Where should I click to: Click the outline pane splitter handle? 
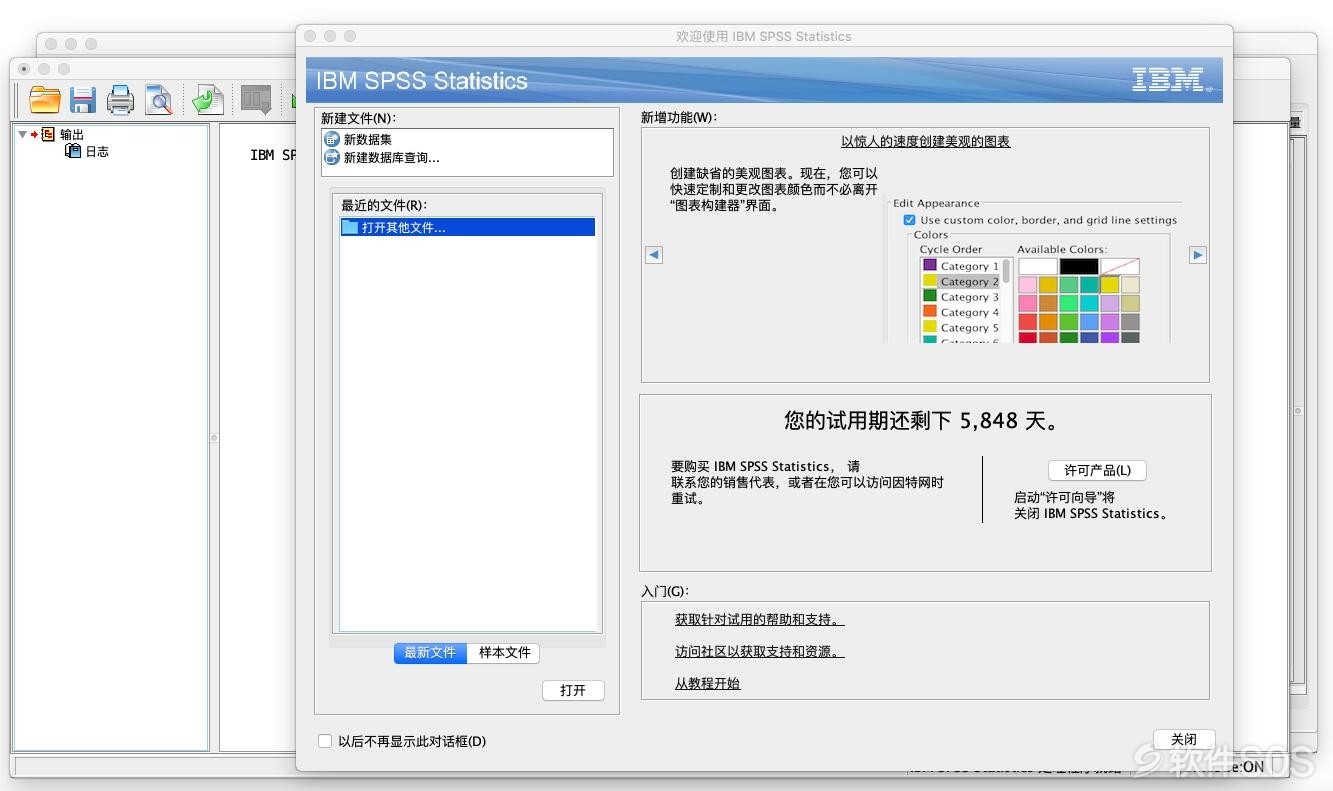tap(214, 438)
